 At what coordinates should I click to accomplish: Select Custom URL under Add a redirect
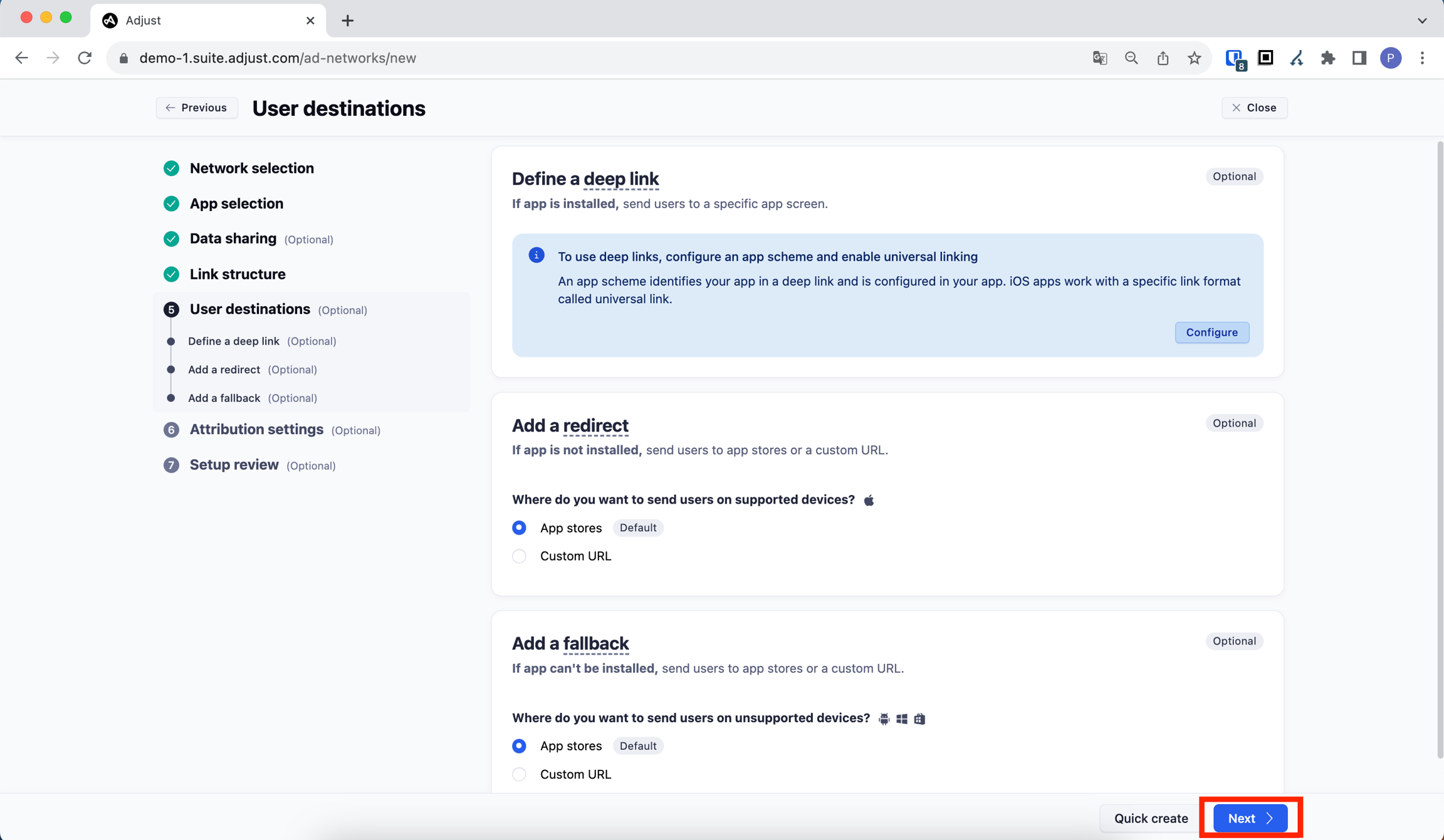[519, 556]
